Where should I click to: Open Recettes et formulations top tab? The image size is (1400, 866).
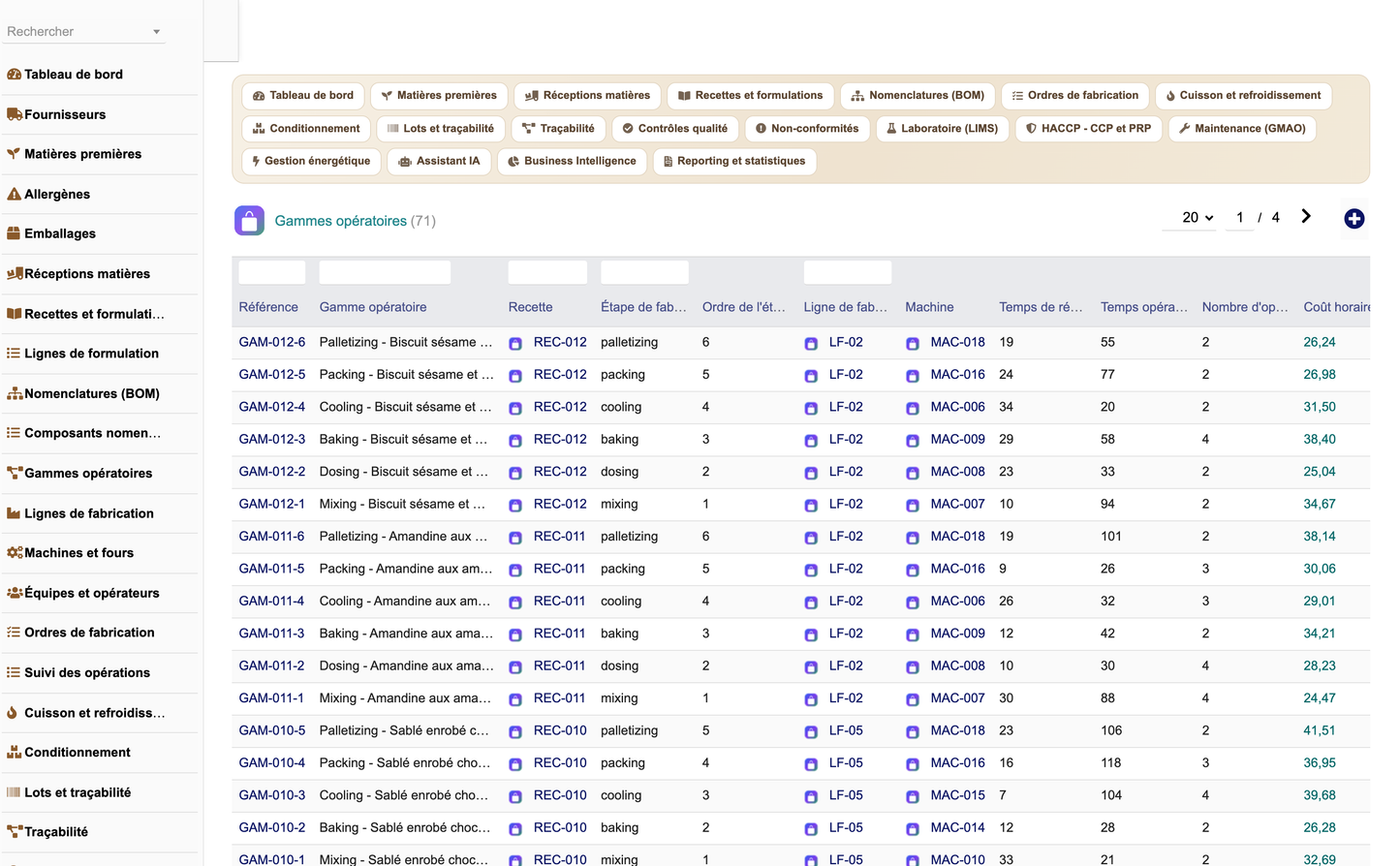[x=751, y=96]
